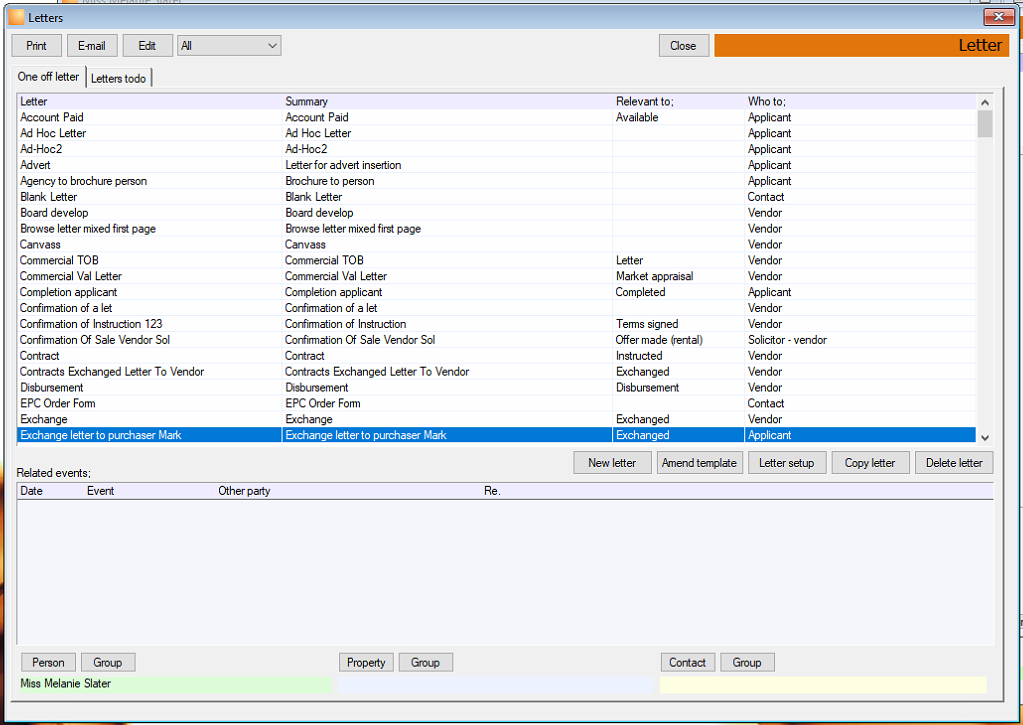The width and height of the screenshot is (1023, 725).
Task: Click the Who to; column header
Action: (860, 101)
